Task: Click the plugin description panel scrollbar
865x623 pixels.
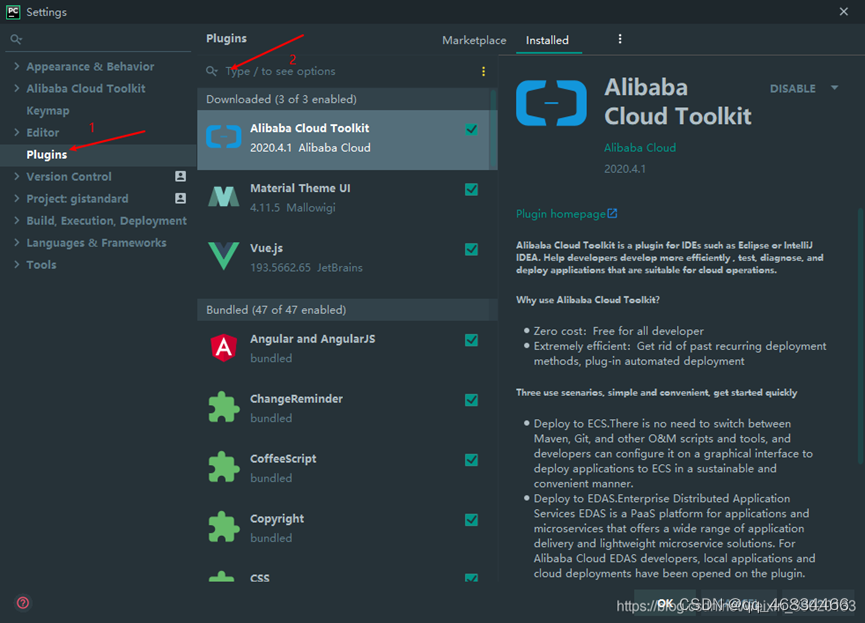Action: [x=860, y=337]
